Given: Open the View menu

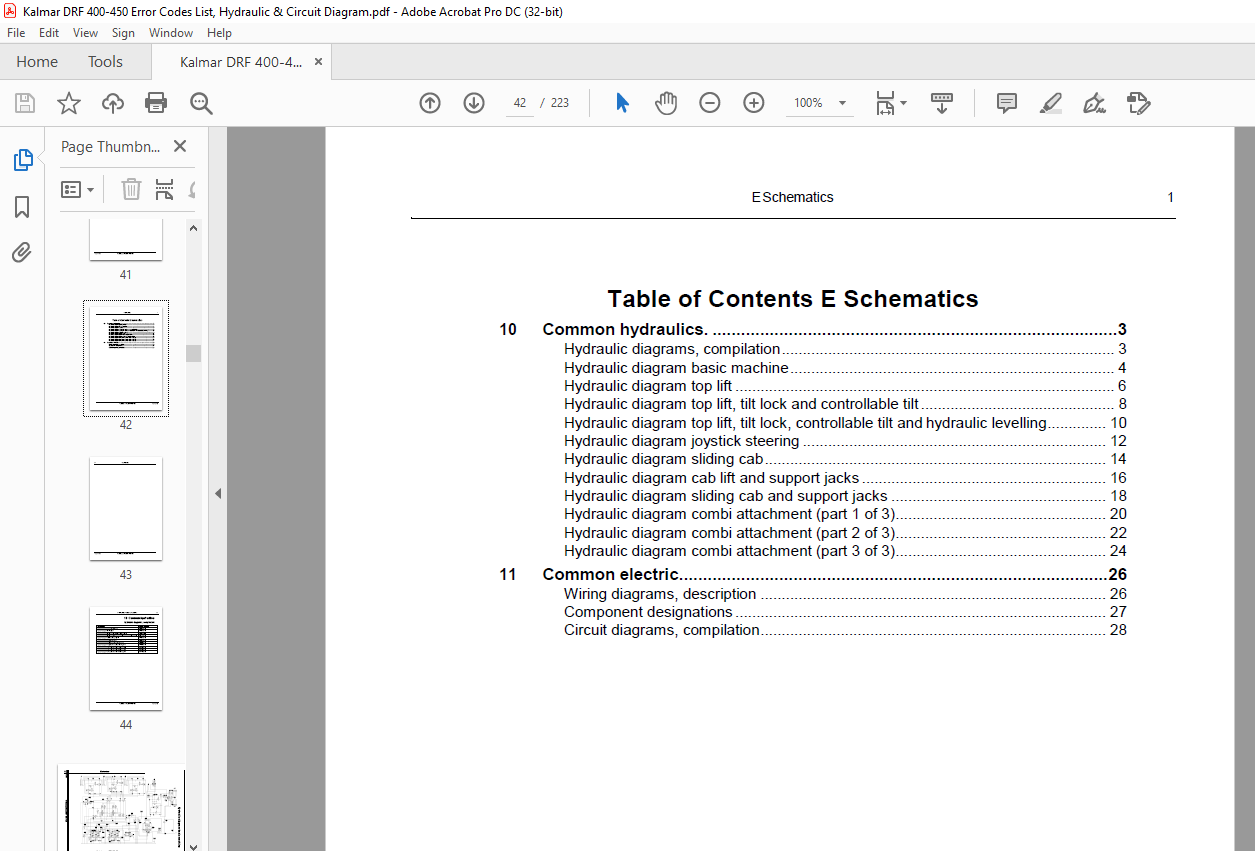Looking at the screenshot, I should (x=85, y=33).
